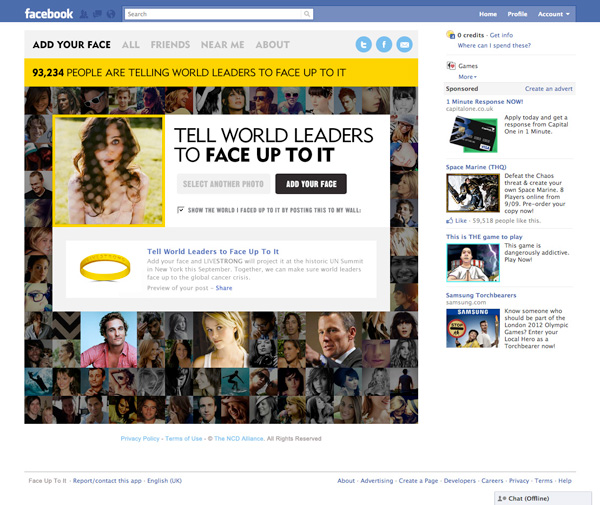Click the man in suit photo
Viewport: 600px width, 505px height.
tap(334, 340)
